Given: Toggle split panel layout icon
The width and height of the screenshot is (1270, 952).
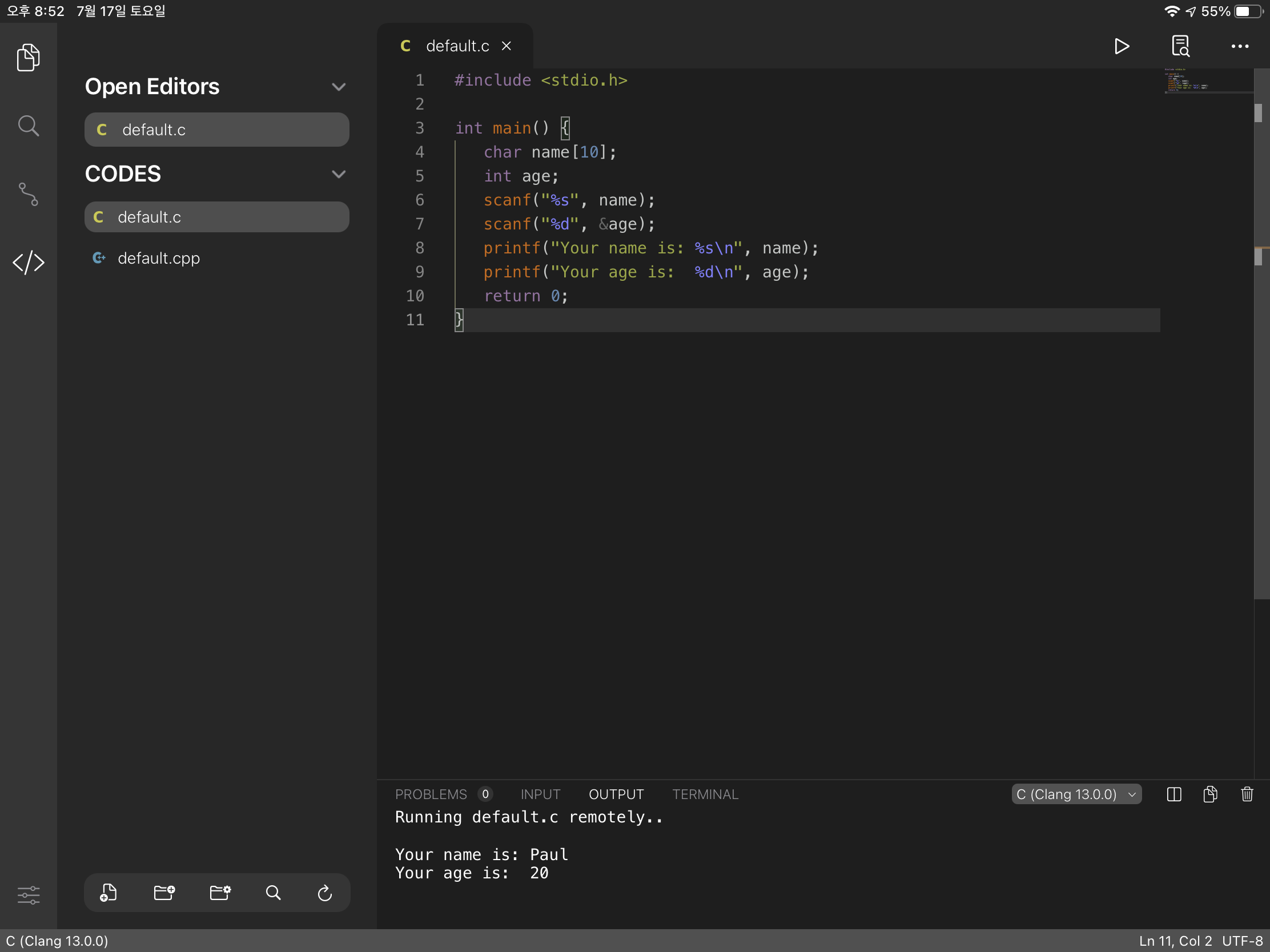Looking at the screenshot, I should pos(1173,794).
